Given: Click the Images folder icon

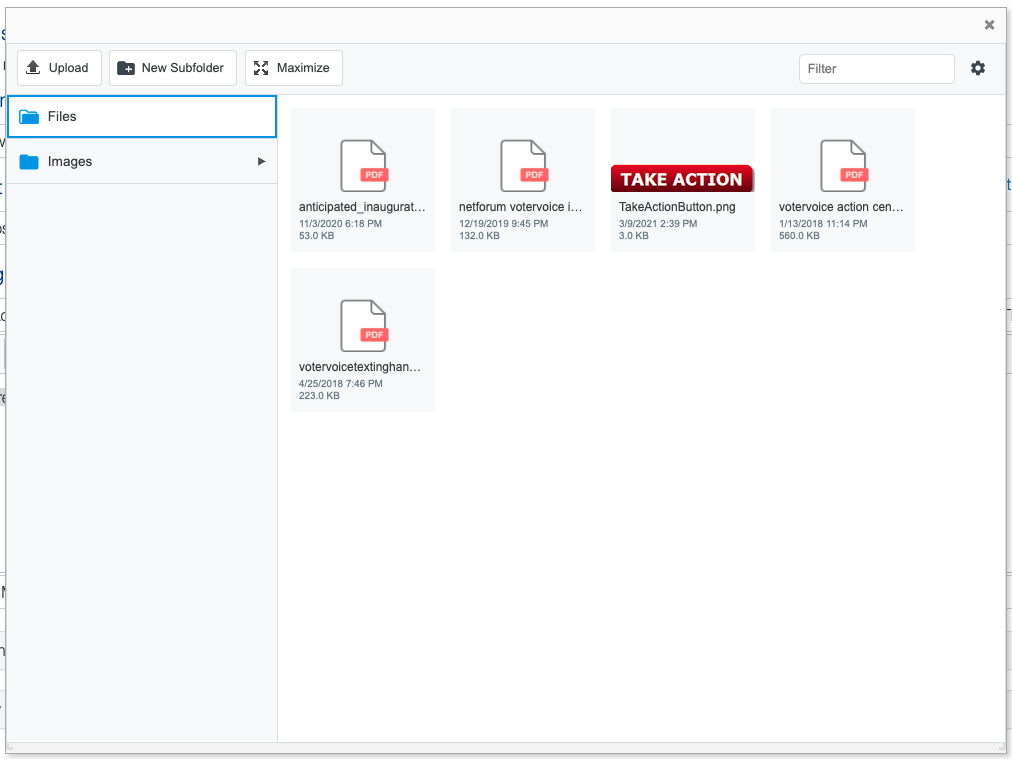Looking at the screenshot, I should 29,162.
